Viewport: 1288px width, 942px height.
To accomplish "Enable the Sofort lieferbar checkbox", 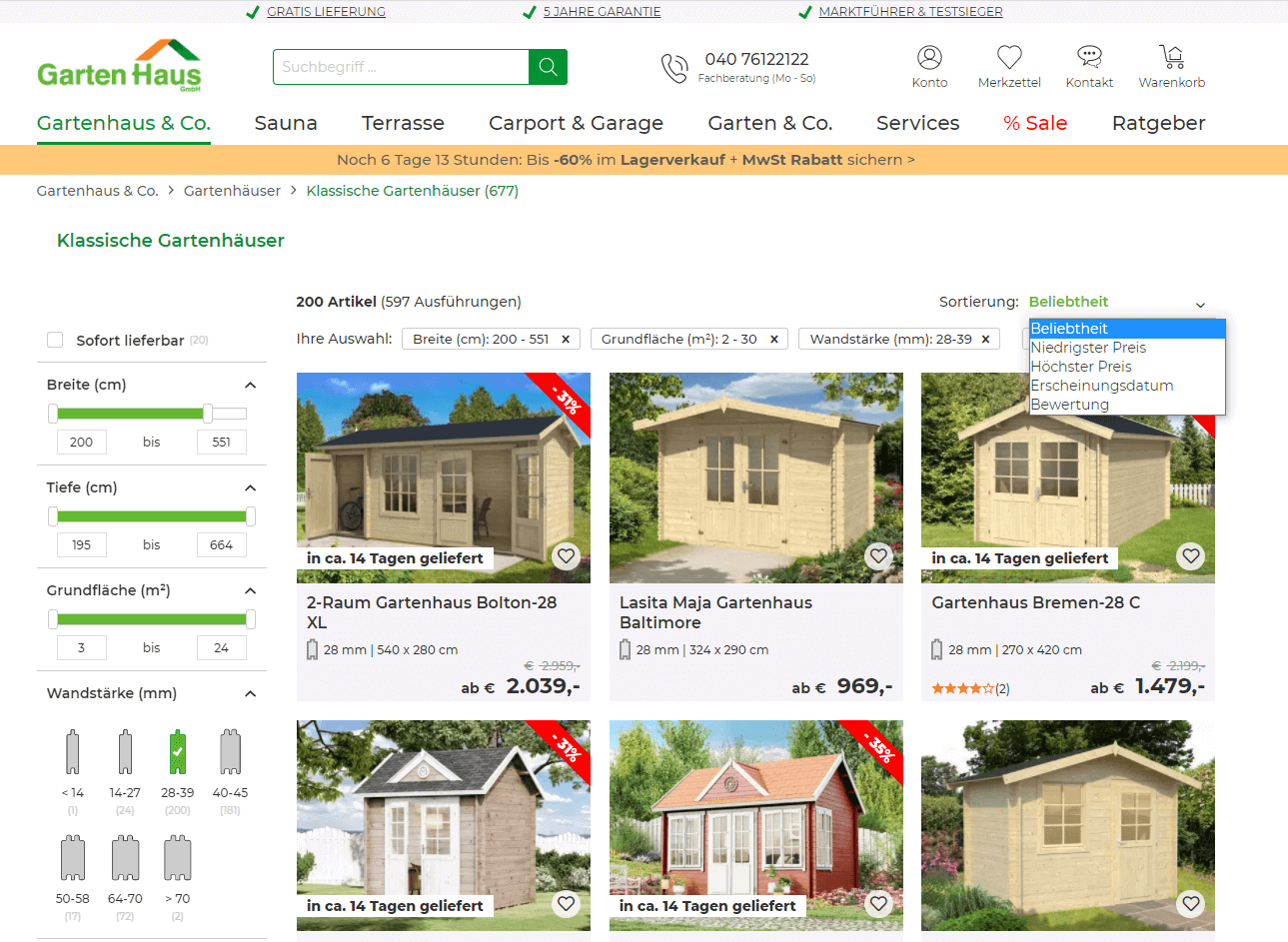I will (55, 340).
